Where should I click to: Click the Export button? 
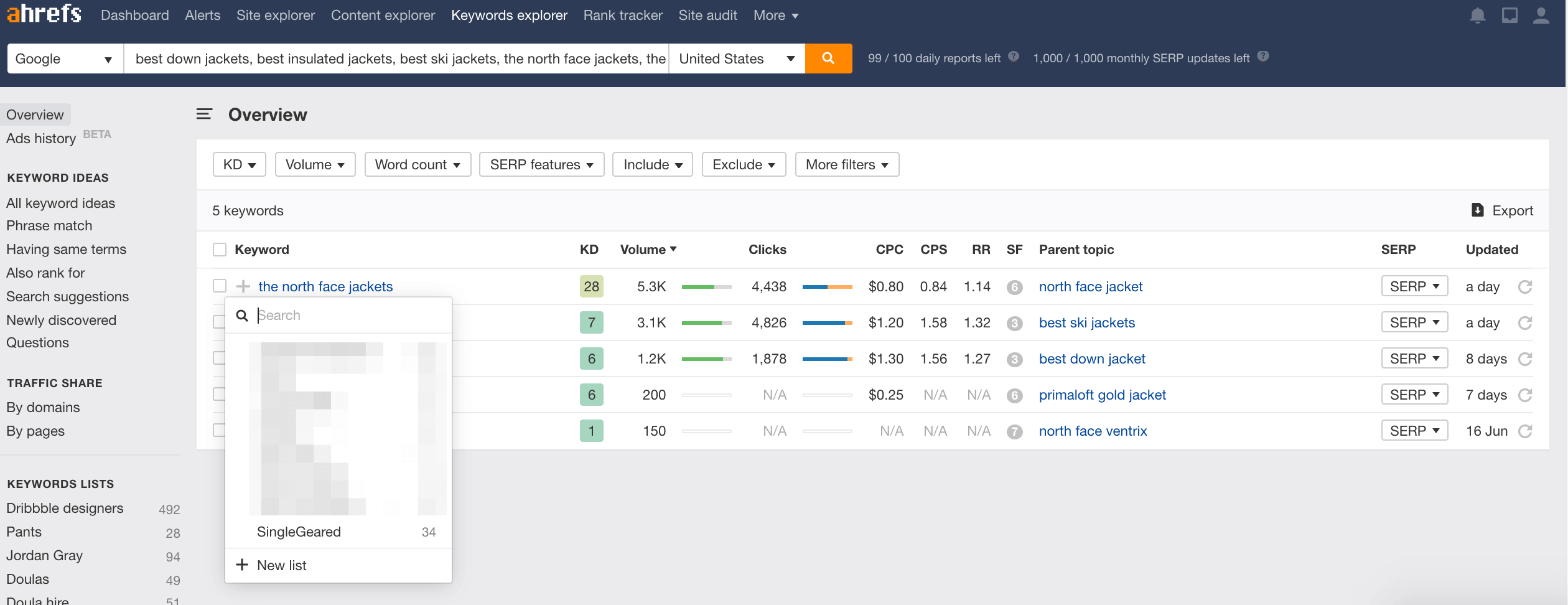(1502, 210)
